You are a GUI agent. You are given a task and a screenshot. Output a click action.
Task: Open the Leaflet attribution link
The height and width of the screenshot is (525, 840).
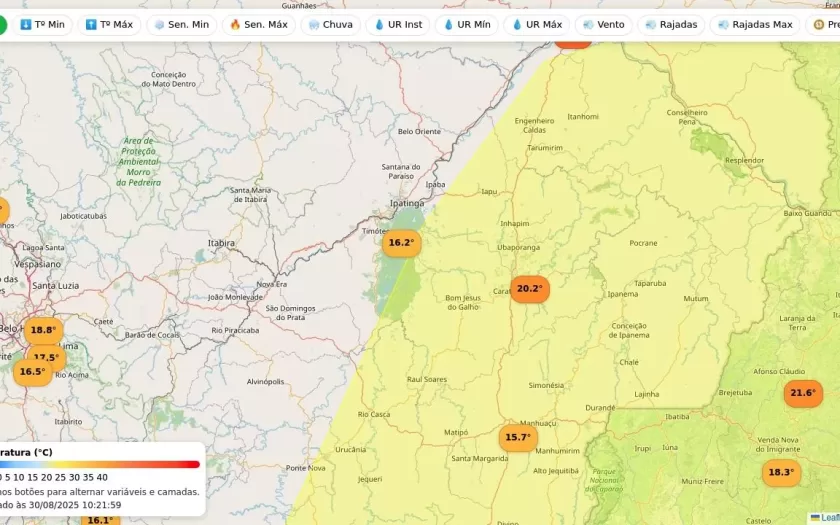[829, 518]
